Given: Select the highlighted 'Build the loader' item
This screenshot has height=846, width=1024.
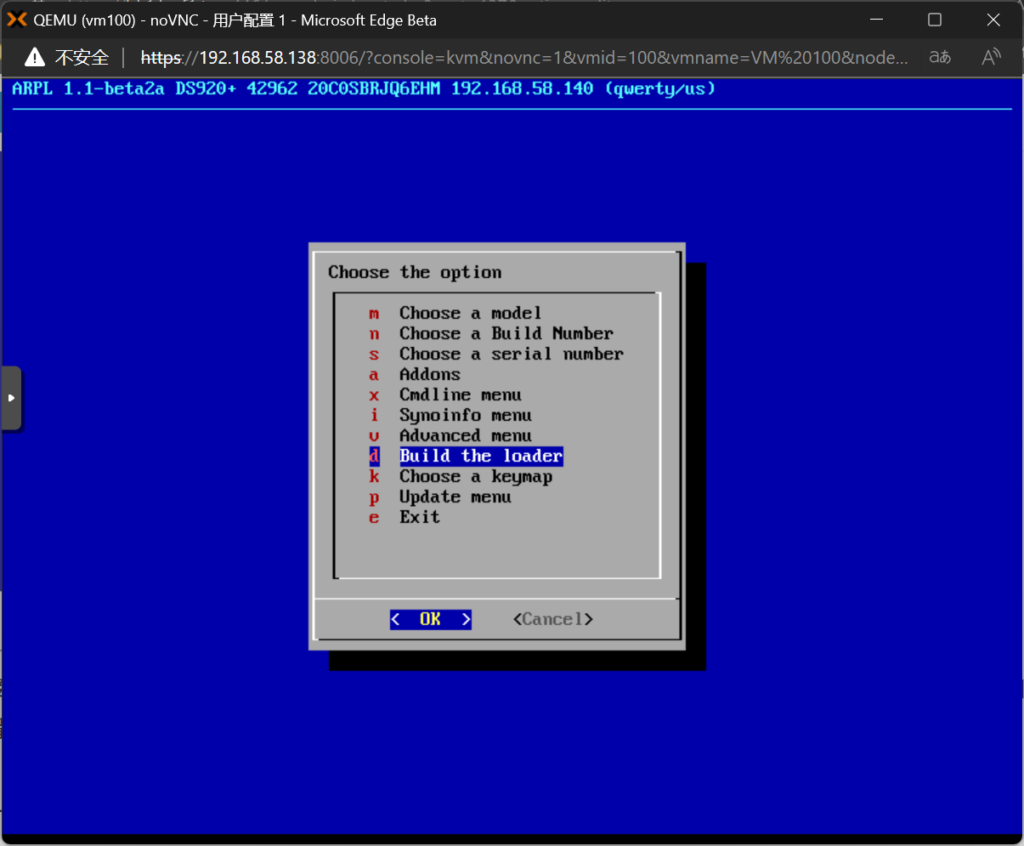Looking at the screenshot, I should (x=481, y=456).
